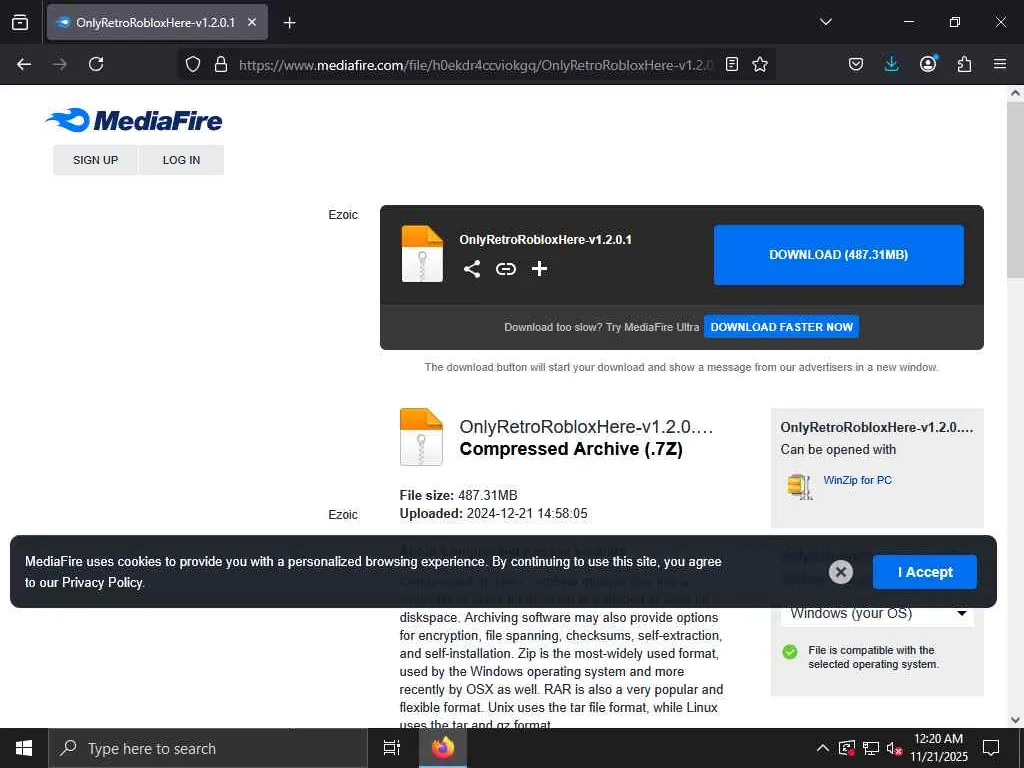The width and height of the screenshot is (1024, 768).
Task: Show hidden system tray icons
Action: (x=823, y=748)
